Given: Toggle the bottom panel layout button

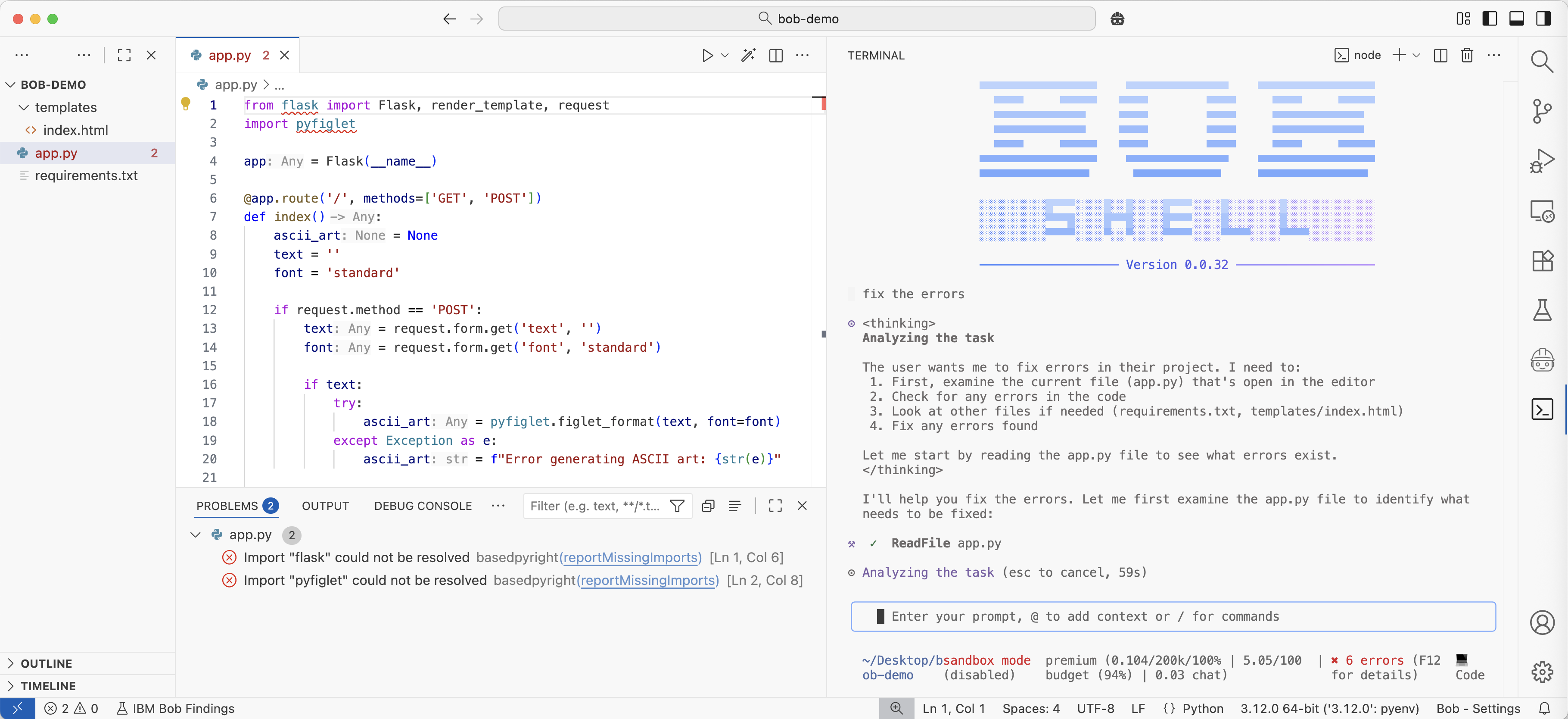Looking at the screenshot, I should (x=1516, y=19).
